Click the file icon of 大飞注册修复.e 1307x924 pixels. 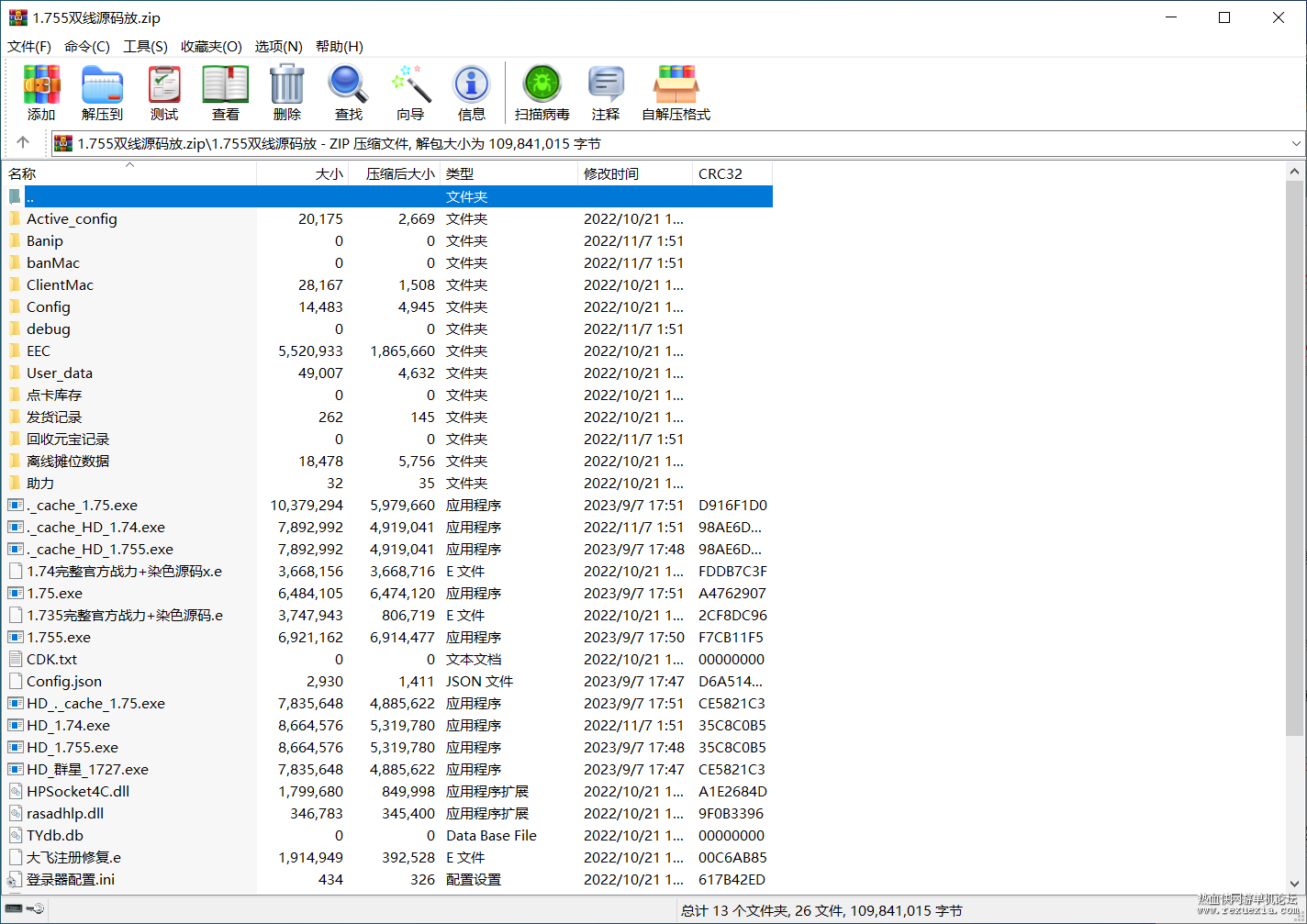click(15, 857)
